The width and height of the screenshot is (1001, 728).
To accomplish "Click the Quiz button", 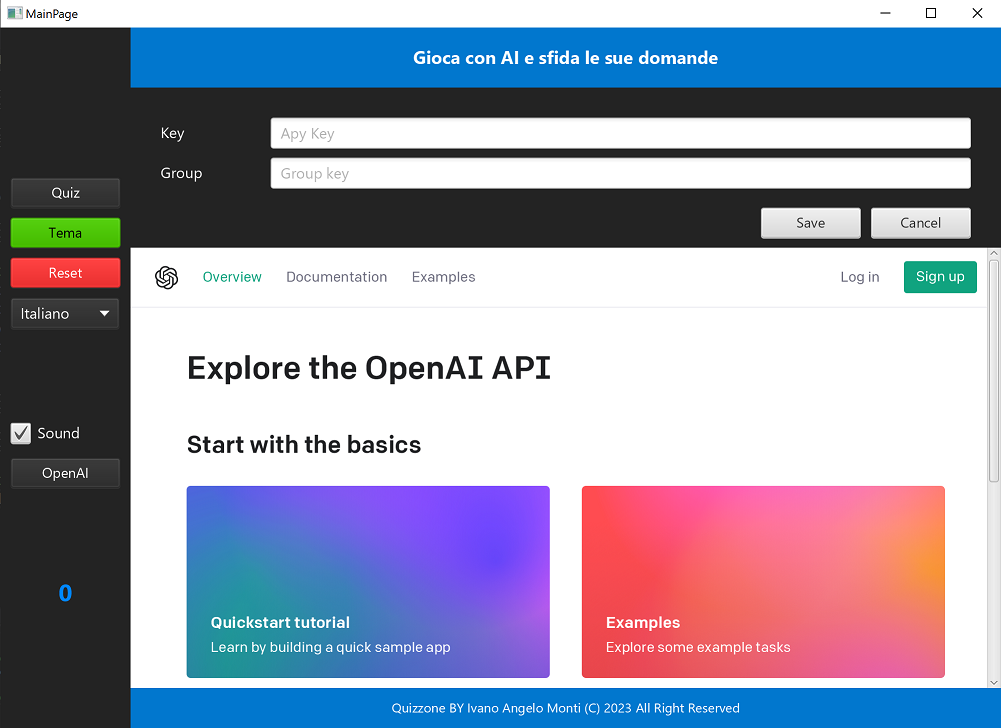I will [65, 193].
